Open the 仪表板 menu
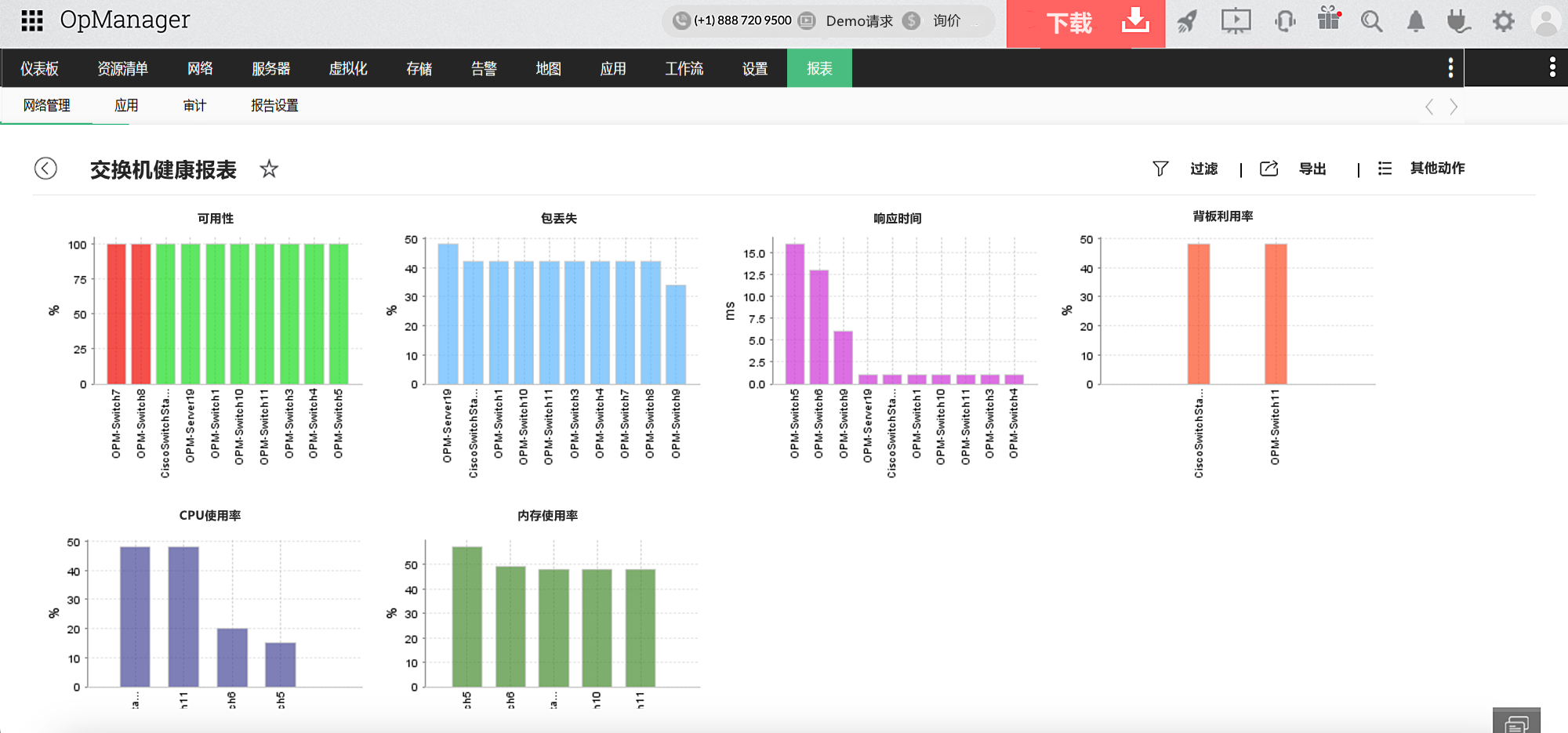This screenshot has width=1568, height=733. 40,68
